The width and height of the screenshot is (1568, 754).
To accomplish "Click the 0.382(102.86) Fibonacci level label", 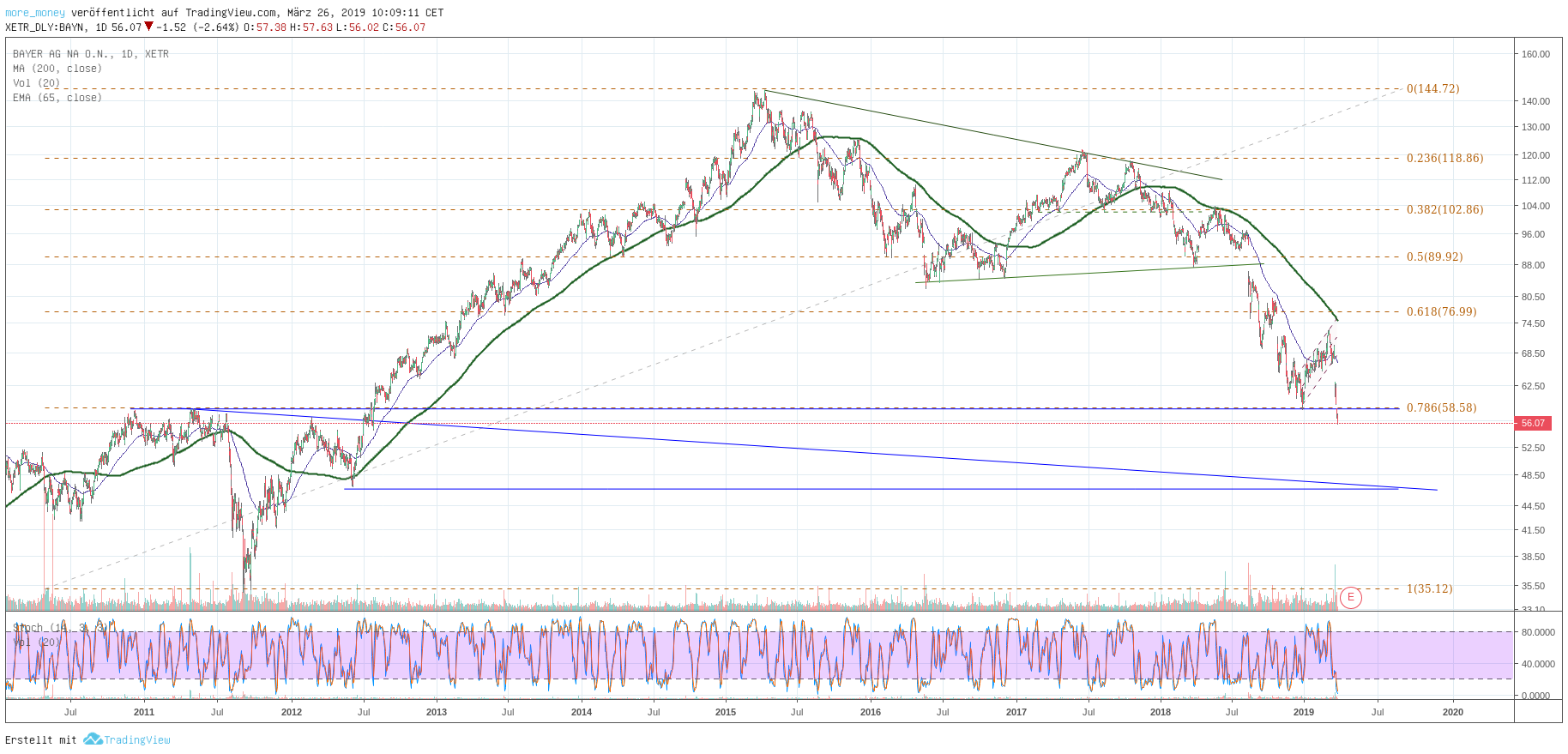I will [1444, 209].
